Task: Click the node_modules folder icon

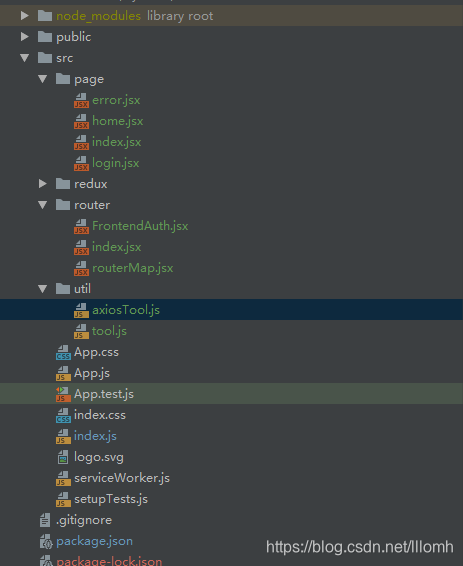Action: 45,16
